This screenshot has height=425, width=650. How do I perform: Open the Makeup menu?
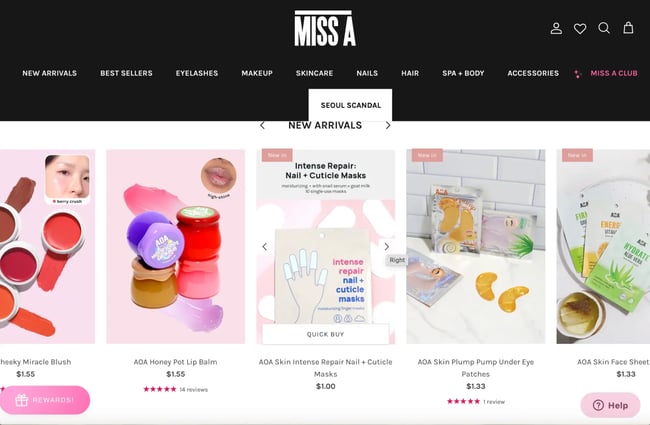(x=257, y=73)
